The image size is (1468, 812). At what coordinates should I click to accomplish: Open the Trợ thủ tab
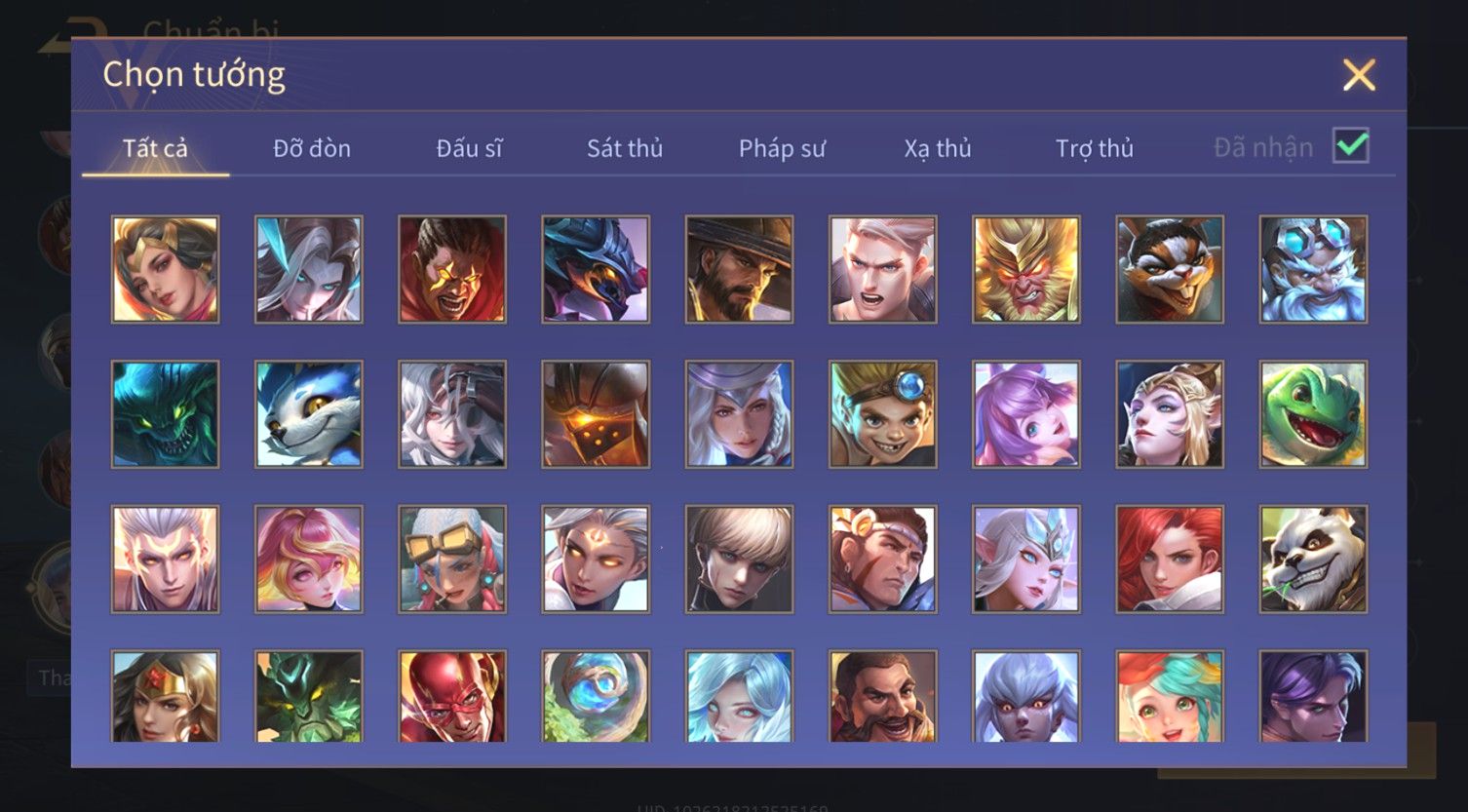click(1095, 148)
